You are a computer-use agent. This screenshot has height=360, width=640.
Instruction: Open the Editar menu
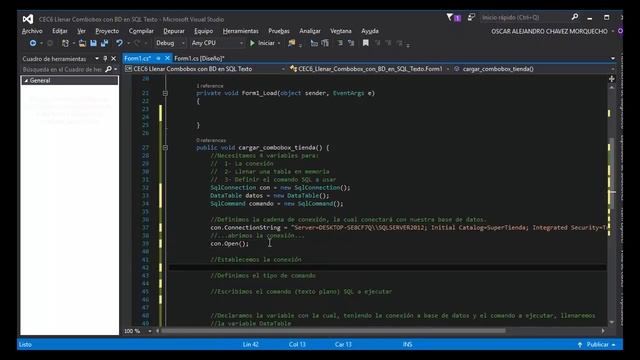point(60,31)
